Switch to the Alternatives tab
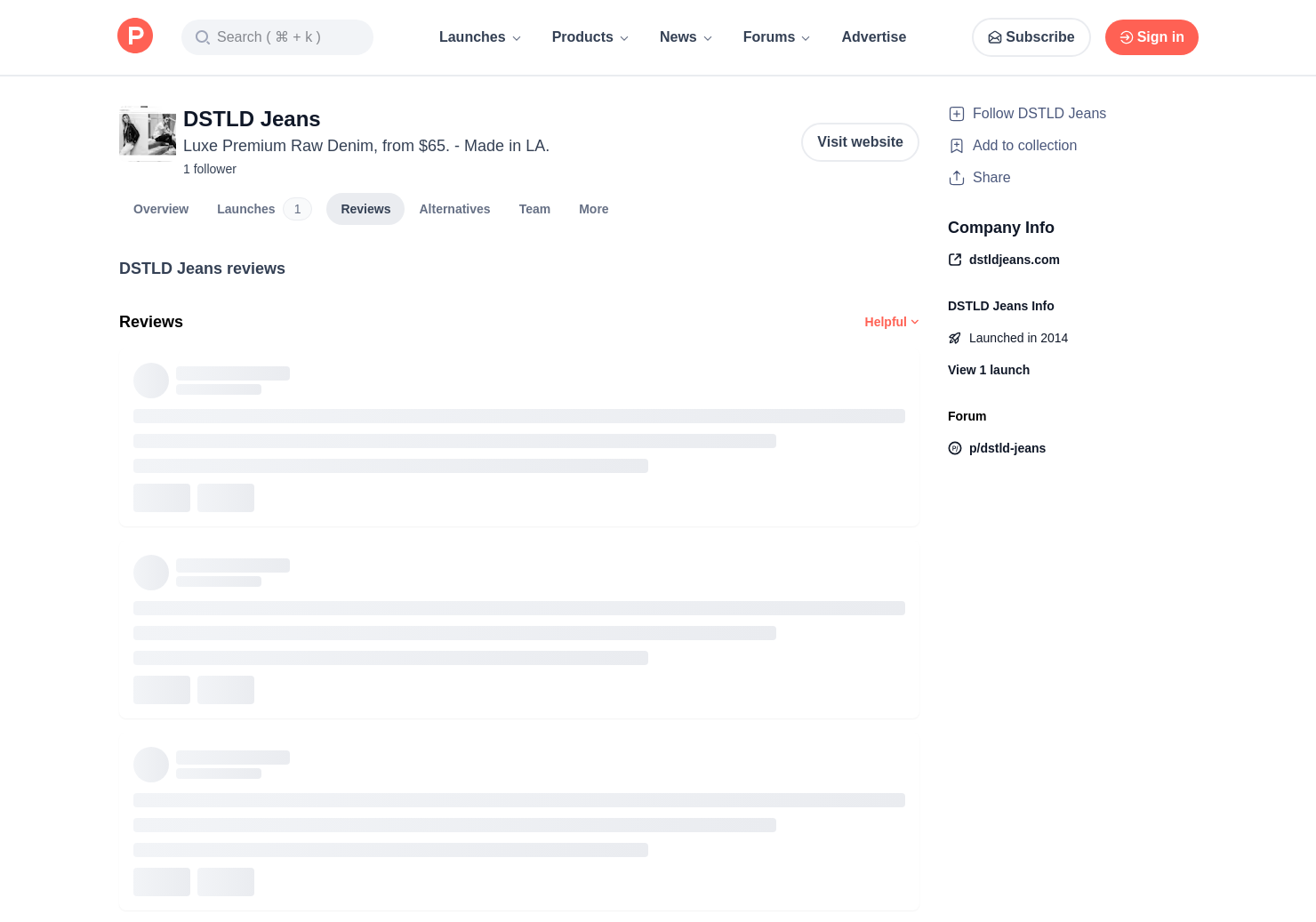The image size is (1316, 922). coord(454,209)
